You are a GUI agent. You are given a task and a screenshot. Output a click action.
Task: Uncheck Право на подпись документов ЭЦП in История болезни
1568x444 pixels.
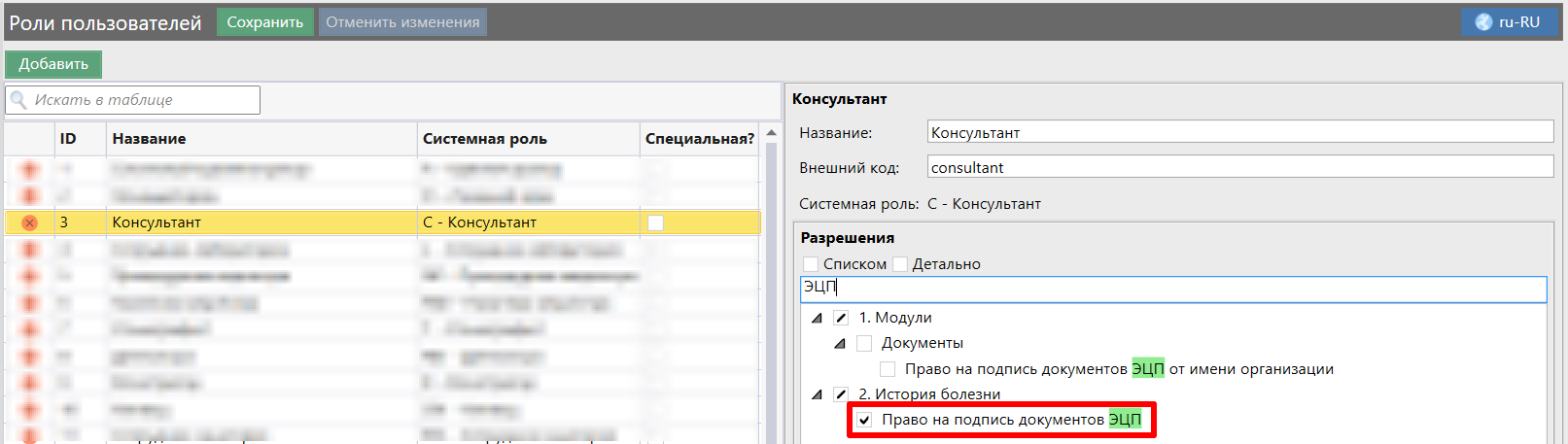[x=864, y=420]
